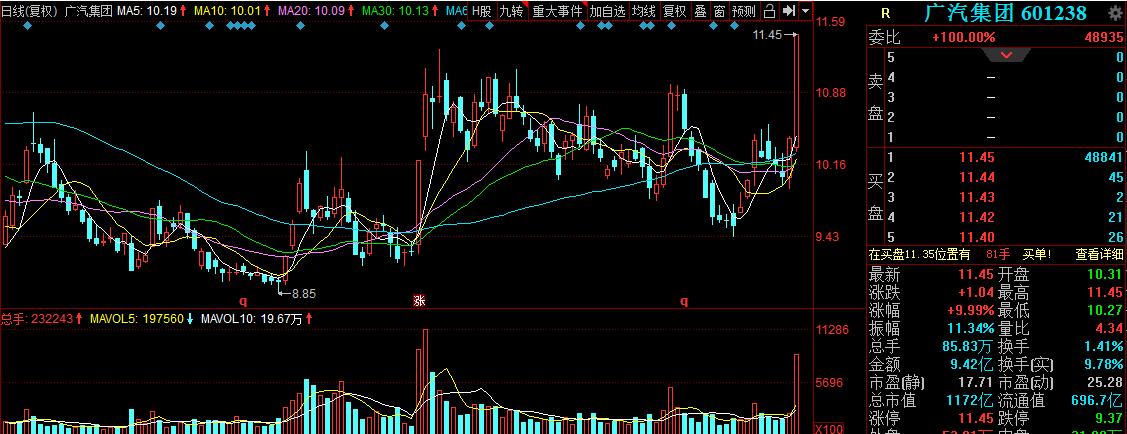The image size is (1127, 434).
Task: Click the 委比 +100.00% value
Action: [964, 38]
